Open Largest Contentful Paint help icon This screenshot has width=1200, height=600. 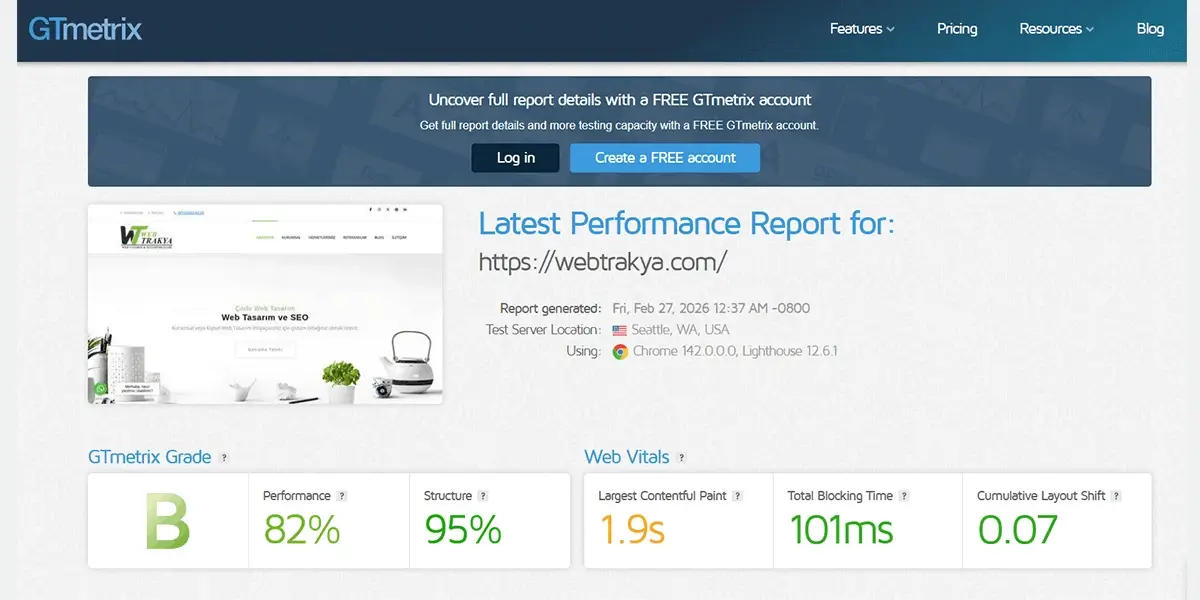click(737, 496)
